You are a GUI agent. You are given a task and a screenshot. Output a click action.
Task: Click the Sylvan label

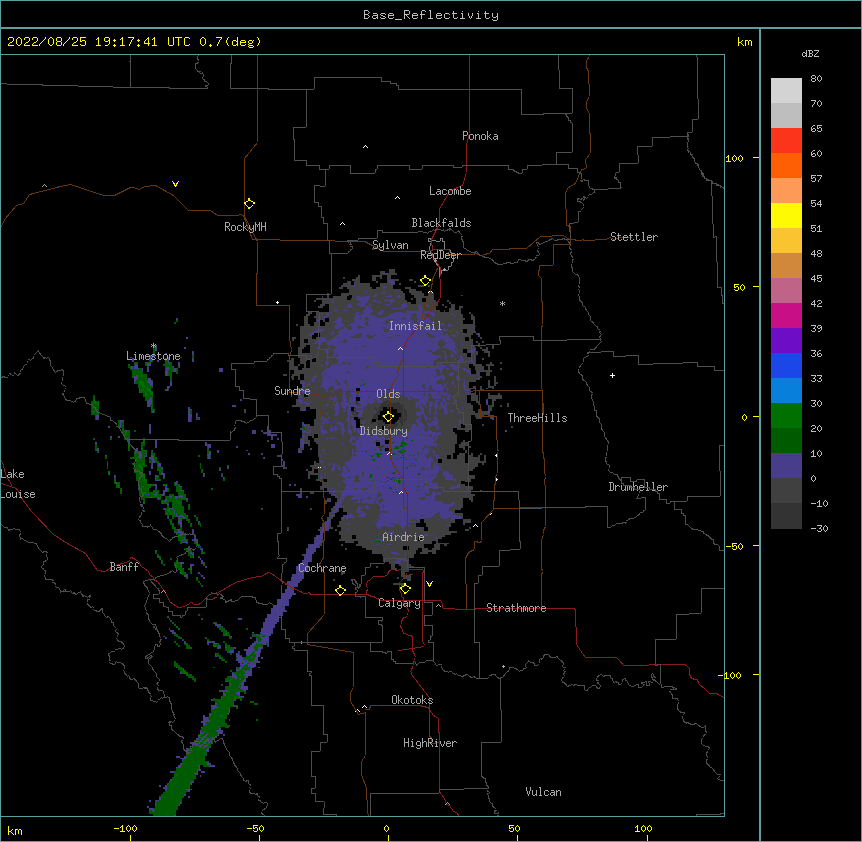point(390,245)
